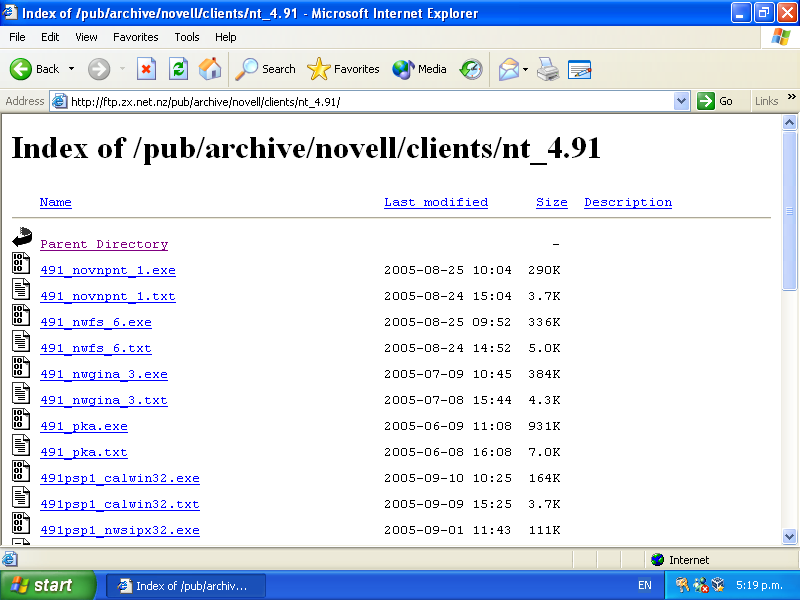The height and width of the screenshot is (600, 800).
Task: Open 491_nwgina_3.txt file
Action: [104, 400]
